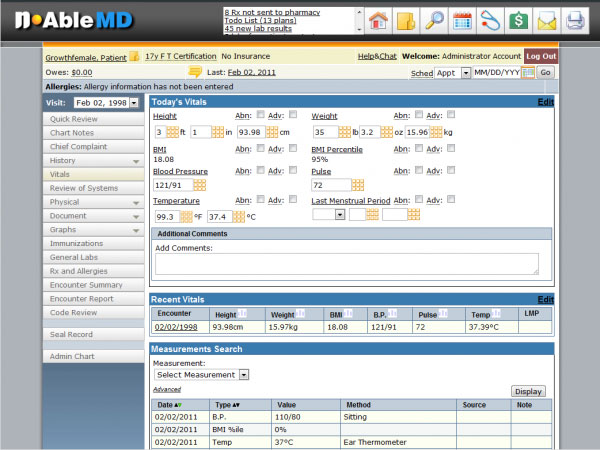Viewport: 600px width, 450px height.
Task: Open the Sched Appt dropdown
Action: 447,73
